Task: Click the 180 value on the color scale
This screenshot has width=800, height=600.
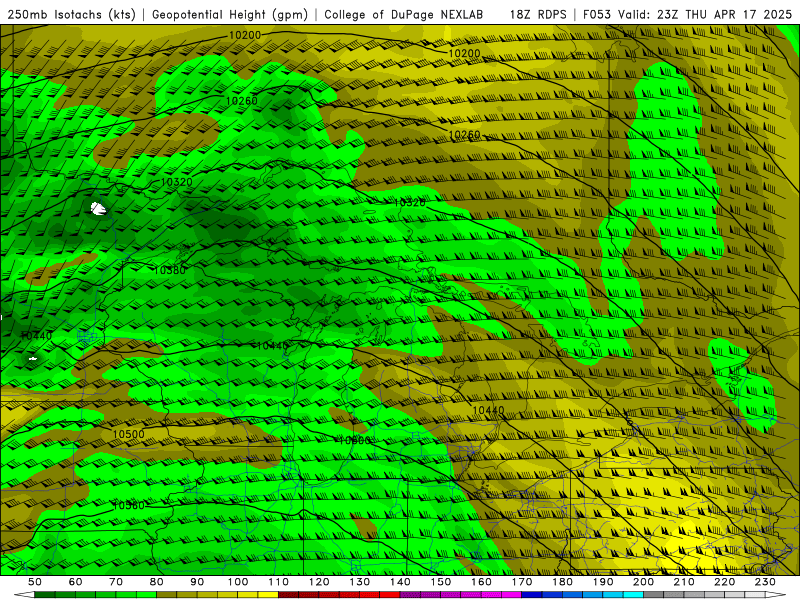Action: point(562,582)
